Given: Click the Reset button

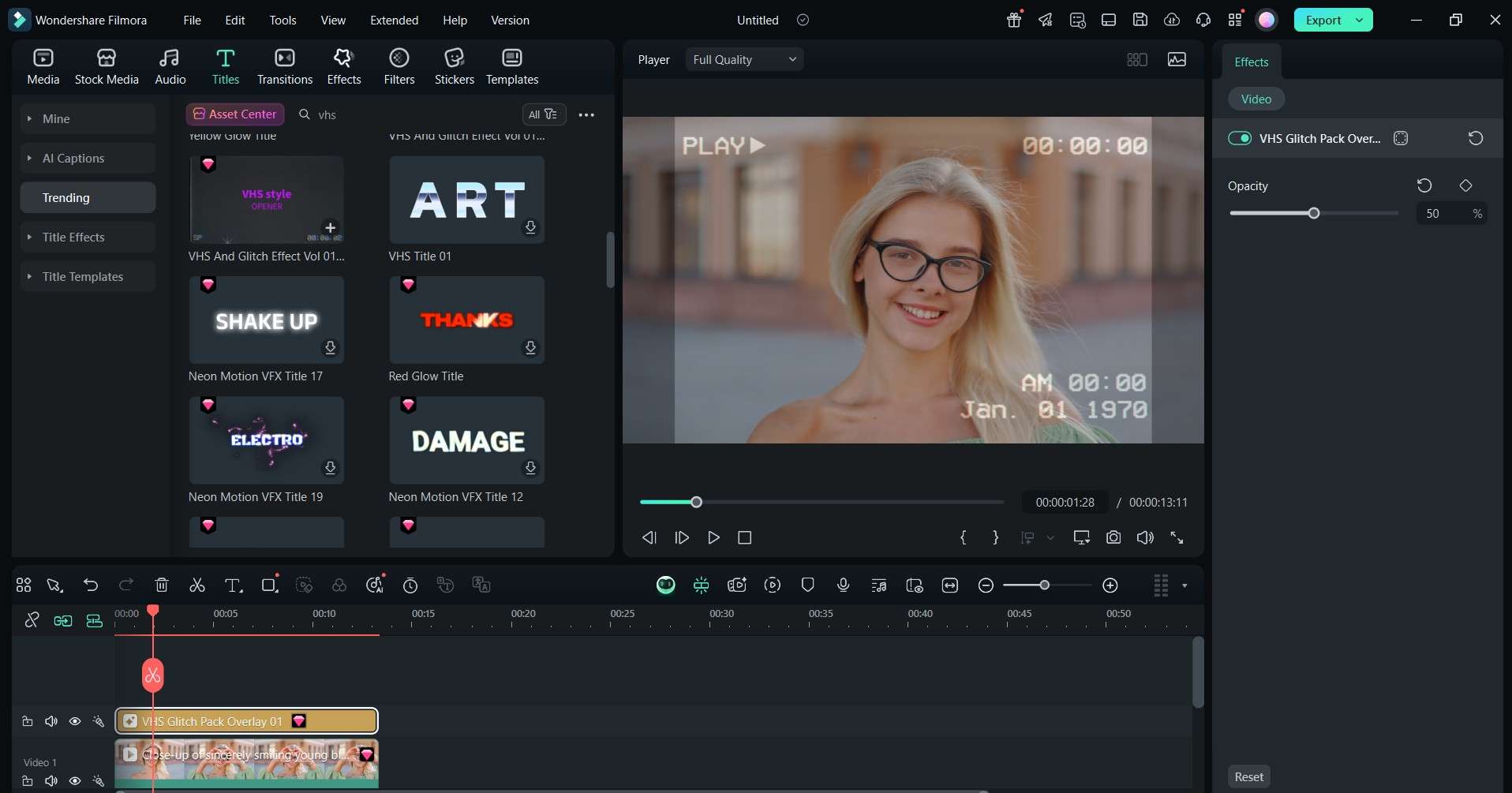Looking at the screenshot, I should [x=1248, y=776].
